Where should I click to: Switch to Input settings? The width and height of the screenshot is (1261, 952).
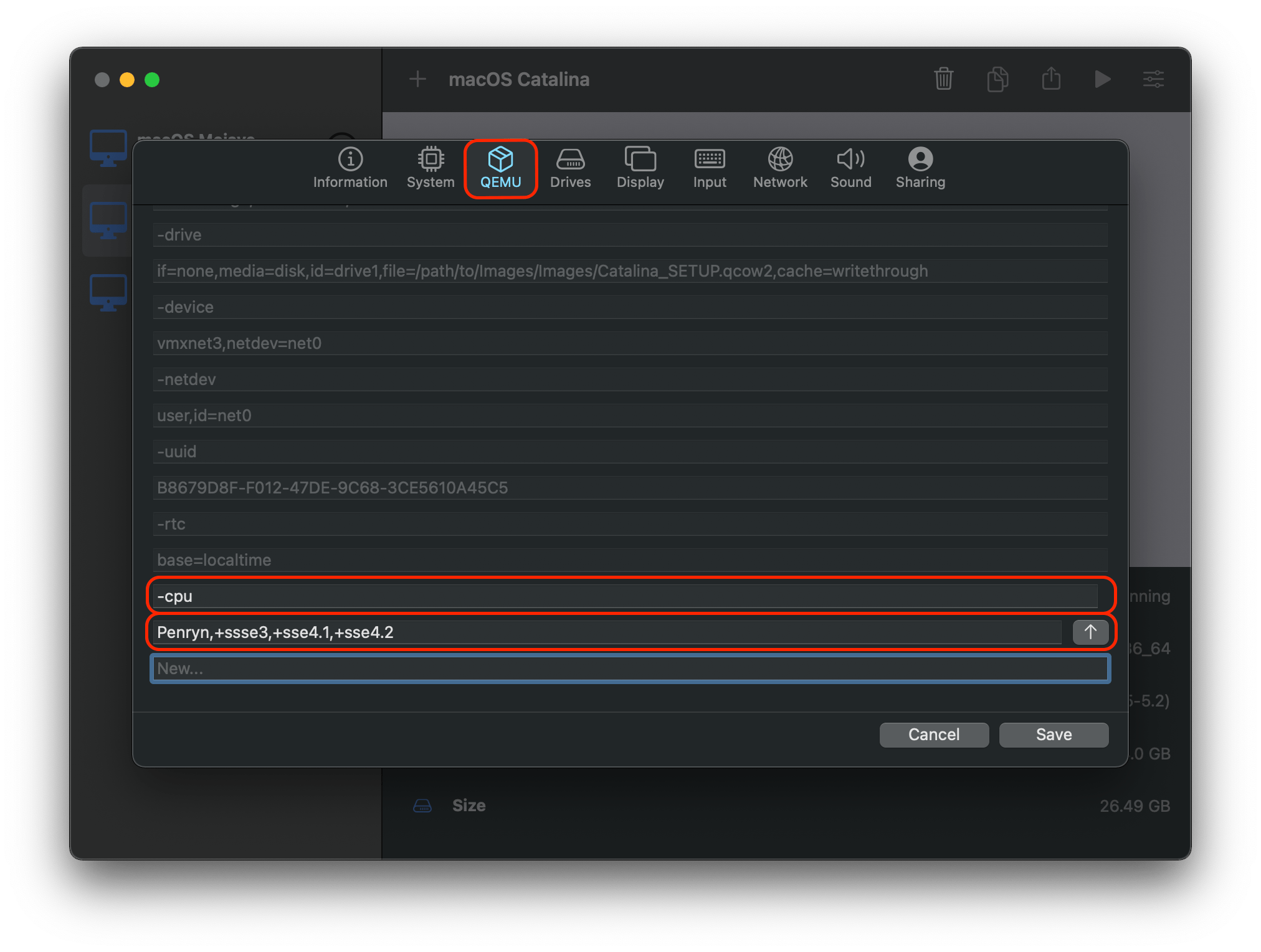coord(709,168)
